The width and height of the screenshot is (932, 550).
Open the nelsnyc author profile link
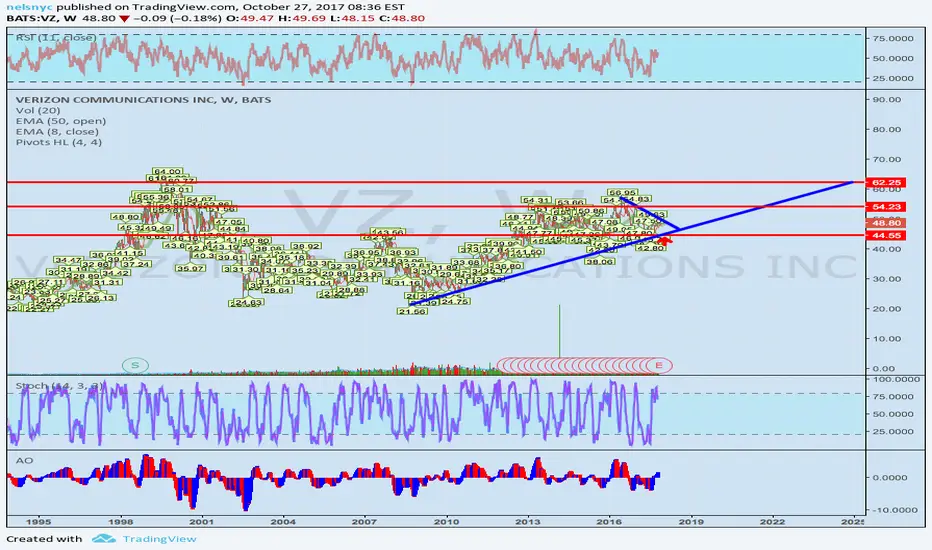coord(29,7)
